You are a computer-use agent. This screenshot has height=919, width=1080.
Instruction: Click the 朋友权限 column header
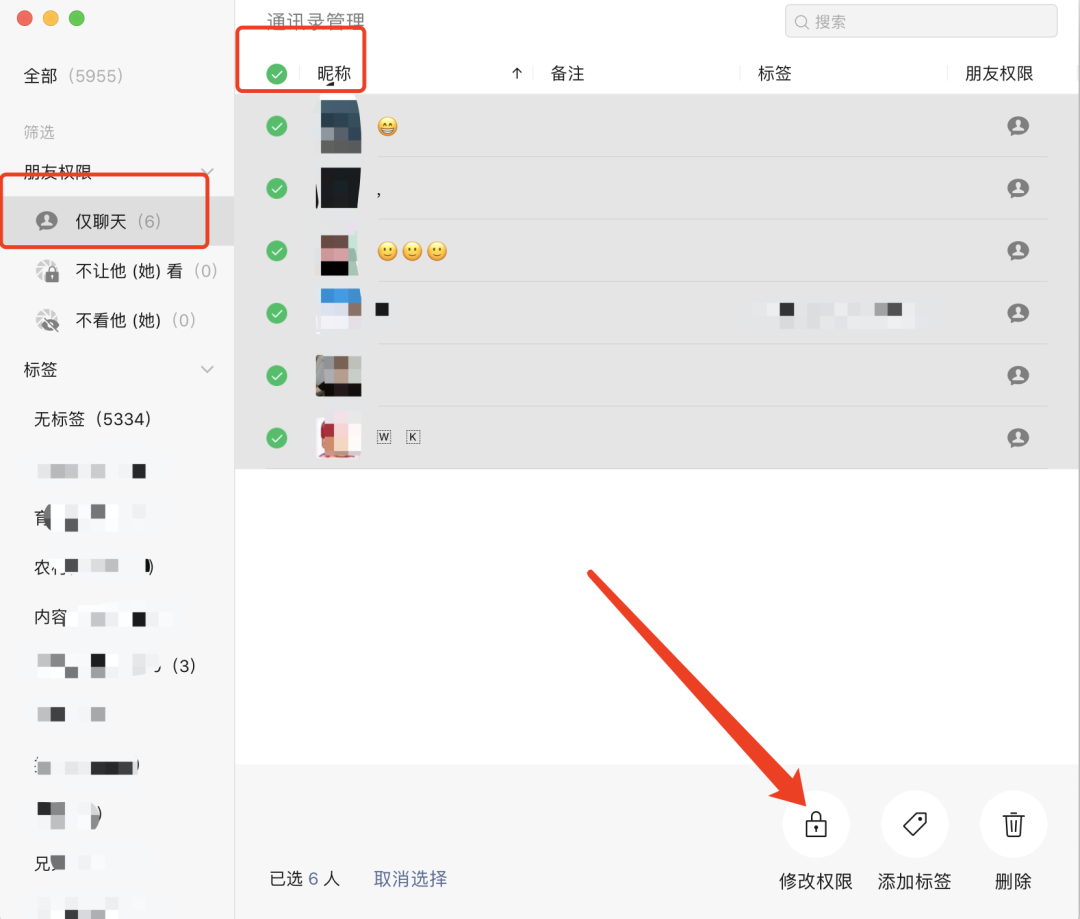tap(999, 74)
